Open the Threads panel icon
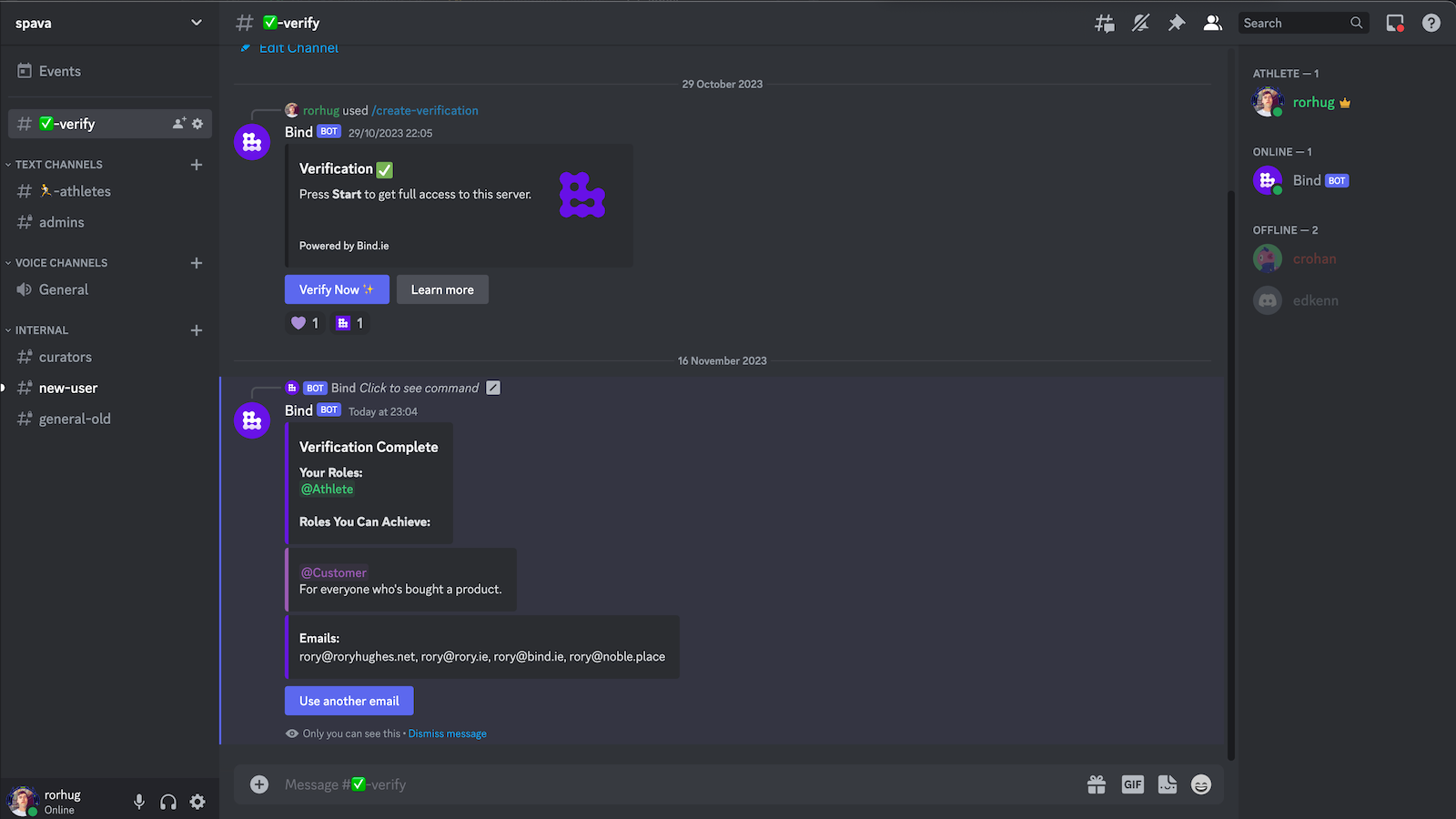Viewport: 1456px width, 819px height. pyautogui.click(x=1104, y=23)
